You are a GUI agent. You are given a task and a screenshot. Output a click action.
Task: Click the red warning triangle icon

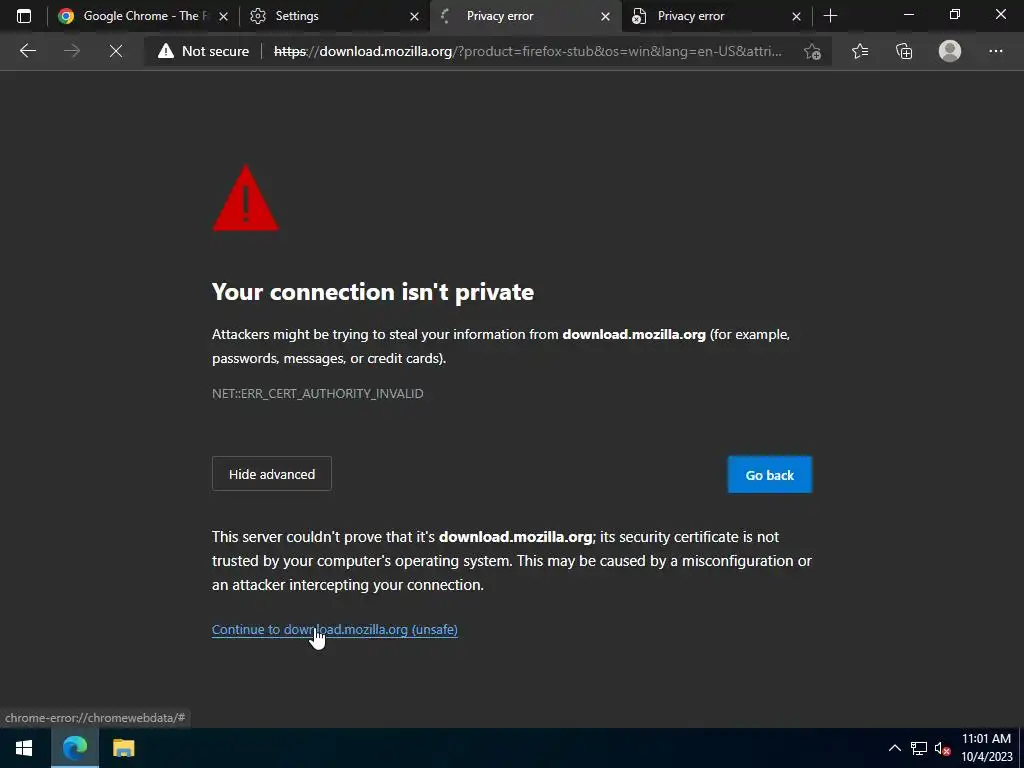(x=246, y=198)
